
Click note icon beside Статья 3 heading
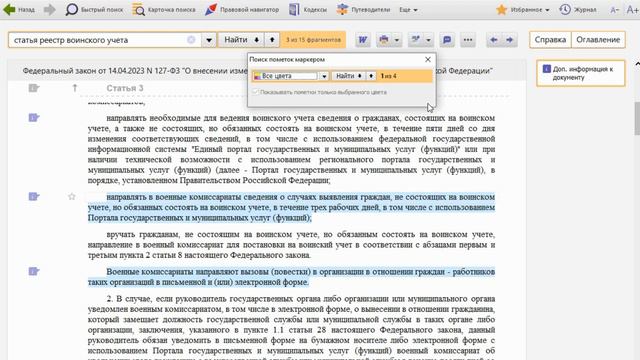coord(34,88)
